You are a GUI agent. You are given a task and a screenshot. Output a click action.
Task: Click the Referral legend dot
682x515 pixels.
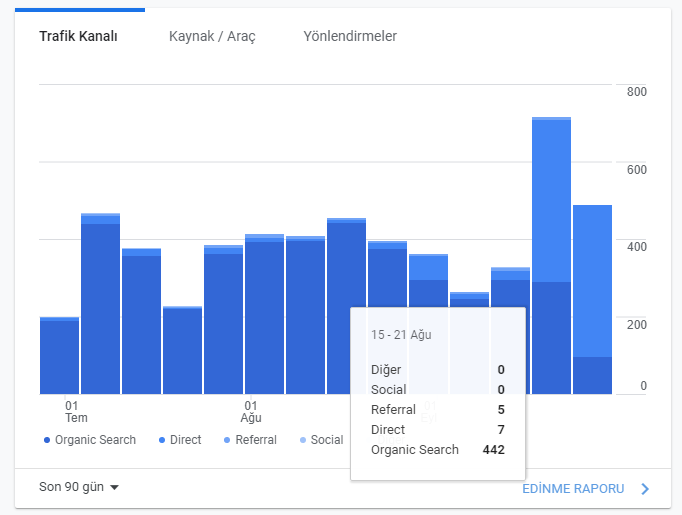click(x=227, y=440)
